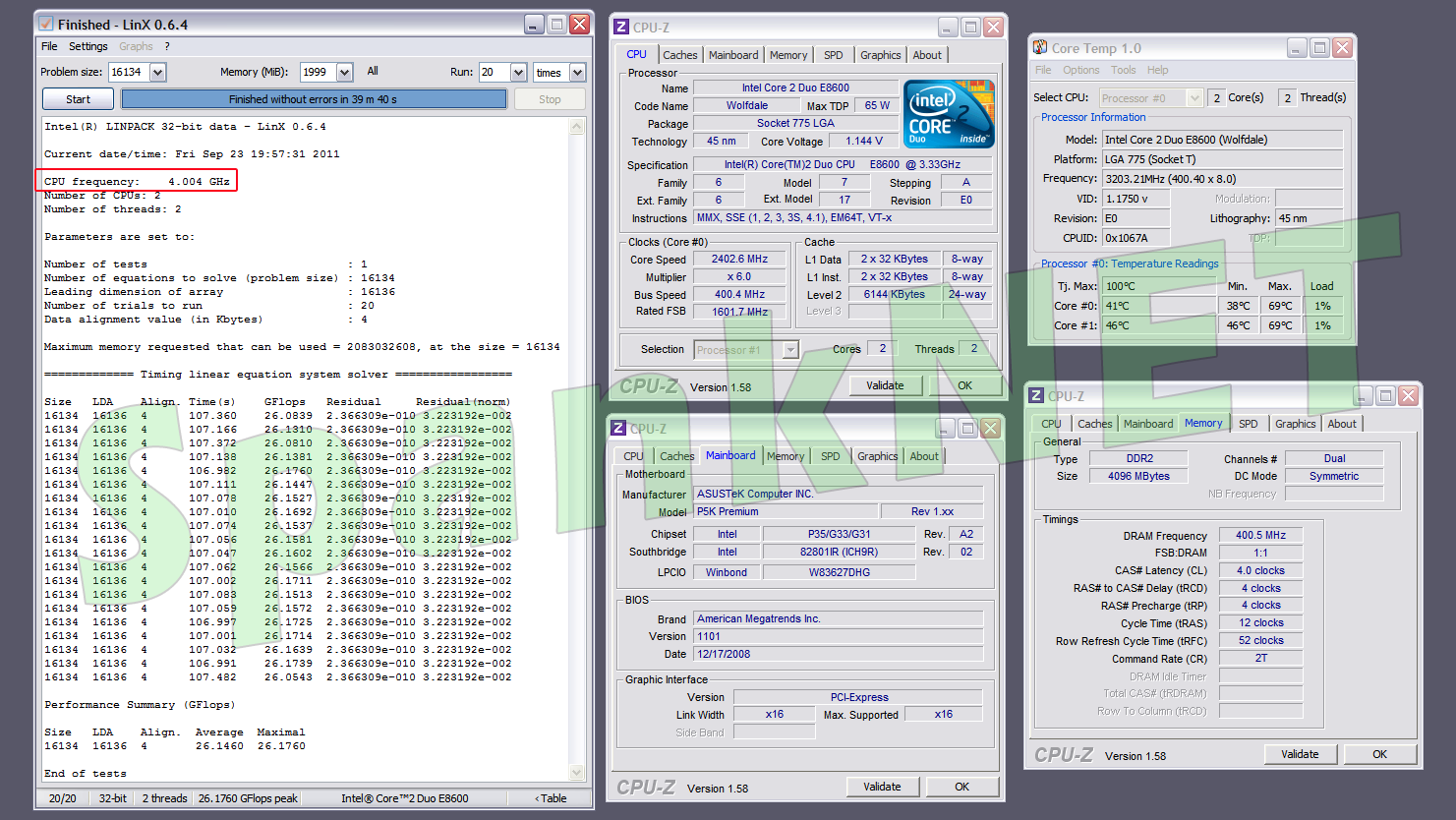1456x820 pixels.
Task: Select CPU tab in CPU-Z Memory window
Action: tap(1051, 424)
